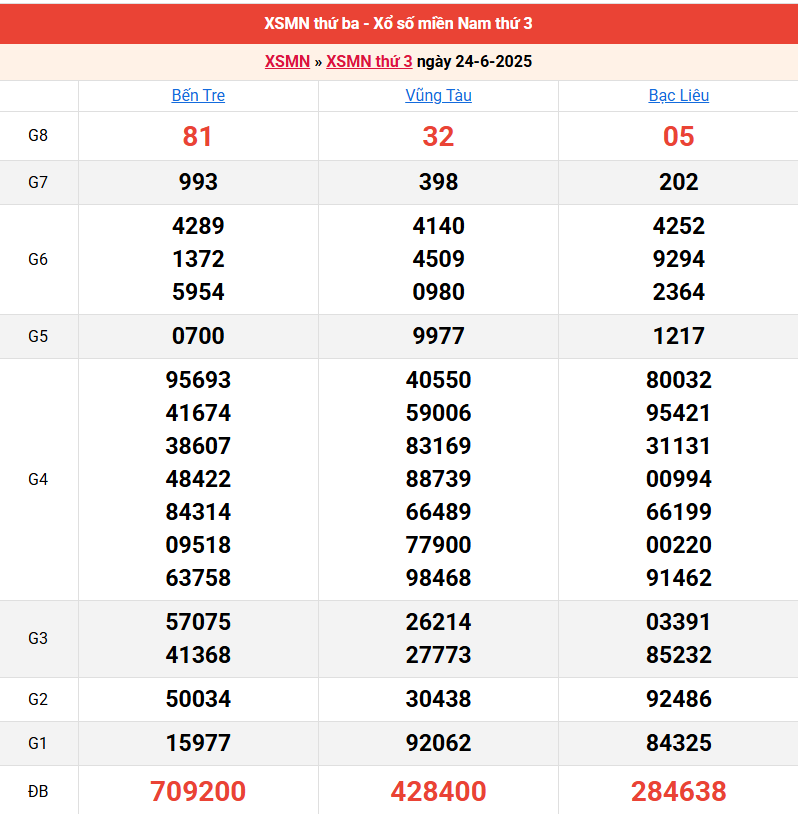Click the G6 number 5954
This screenshot has height=814, width=798.
(x=198, y=292)
